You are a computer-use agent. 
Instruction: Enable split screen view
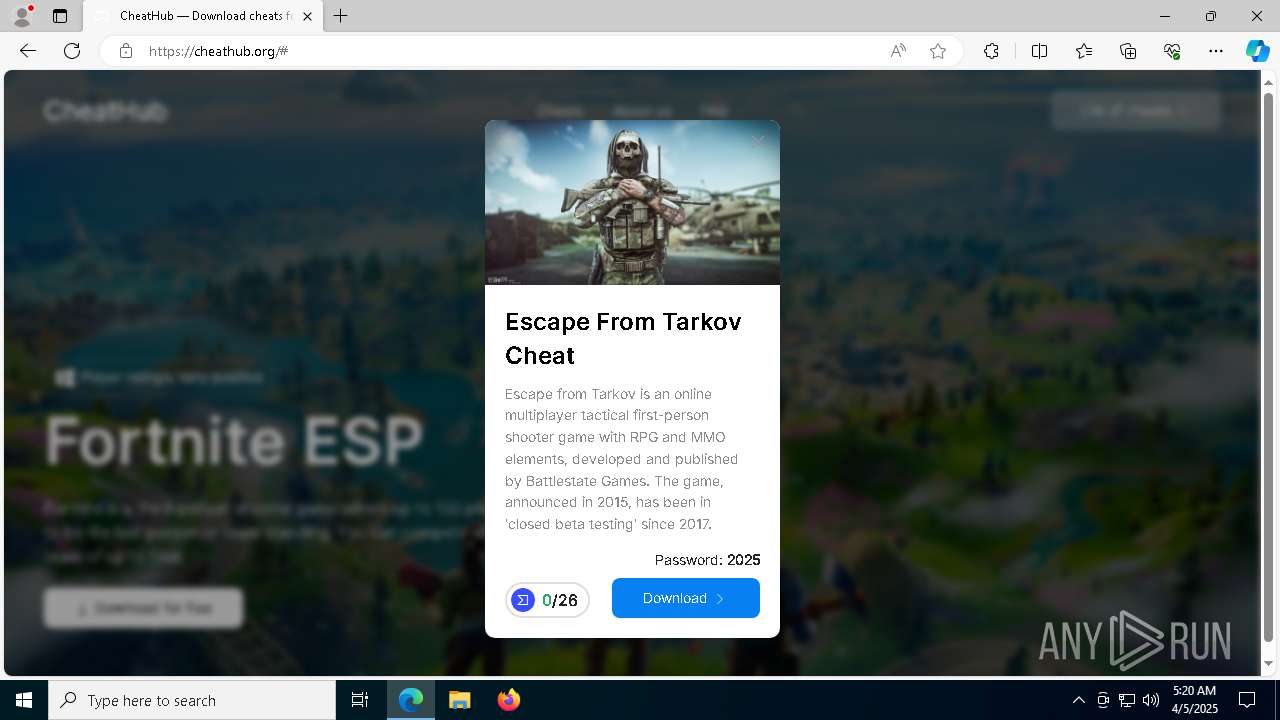pos(1039,51)
